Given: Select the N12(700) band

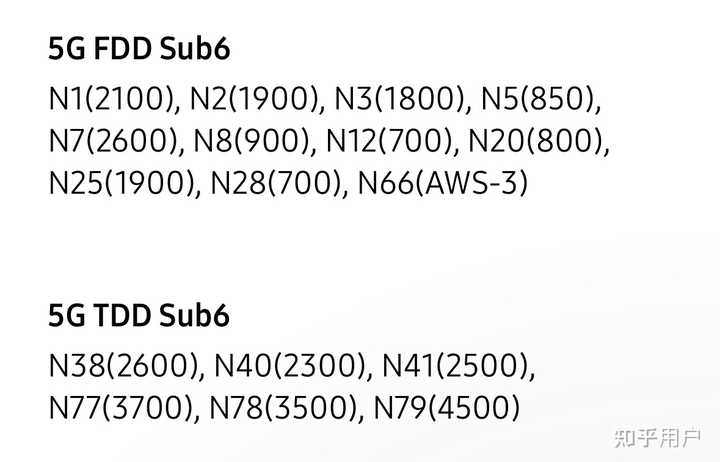Looking at the screenshot, I should [390, 142].
